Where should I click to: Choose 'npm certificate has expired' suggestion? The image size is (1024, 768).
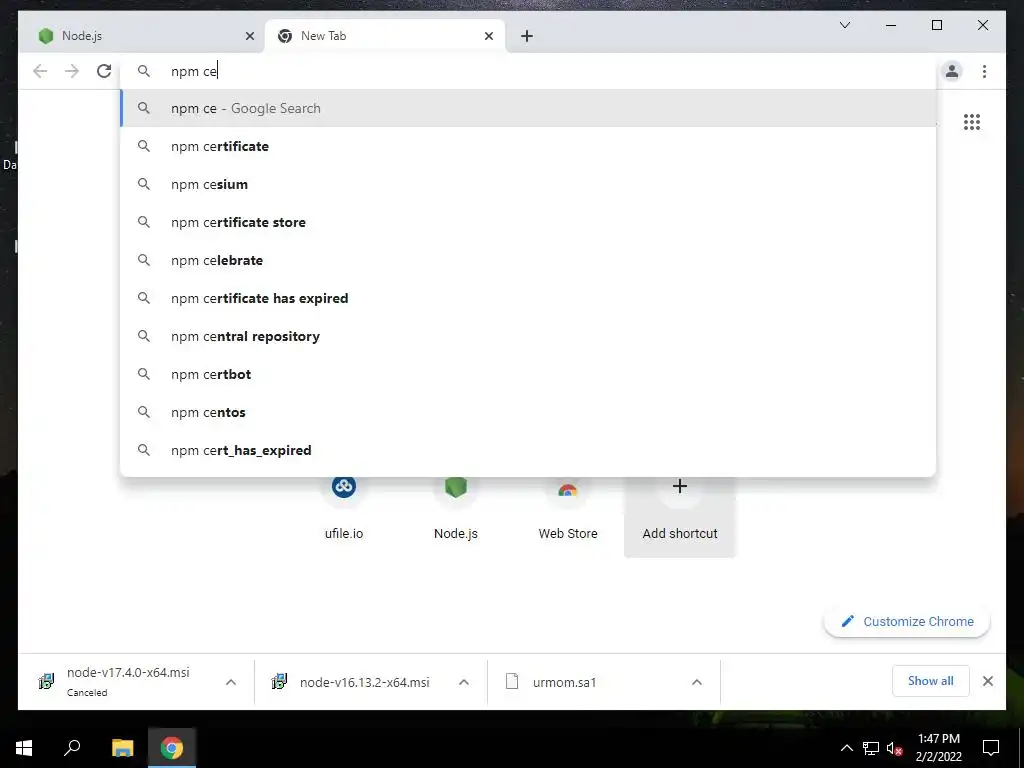tap(528, 298)
